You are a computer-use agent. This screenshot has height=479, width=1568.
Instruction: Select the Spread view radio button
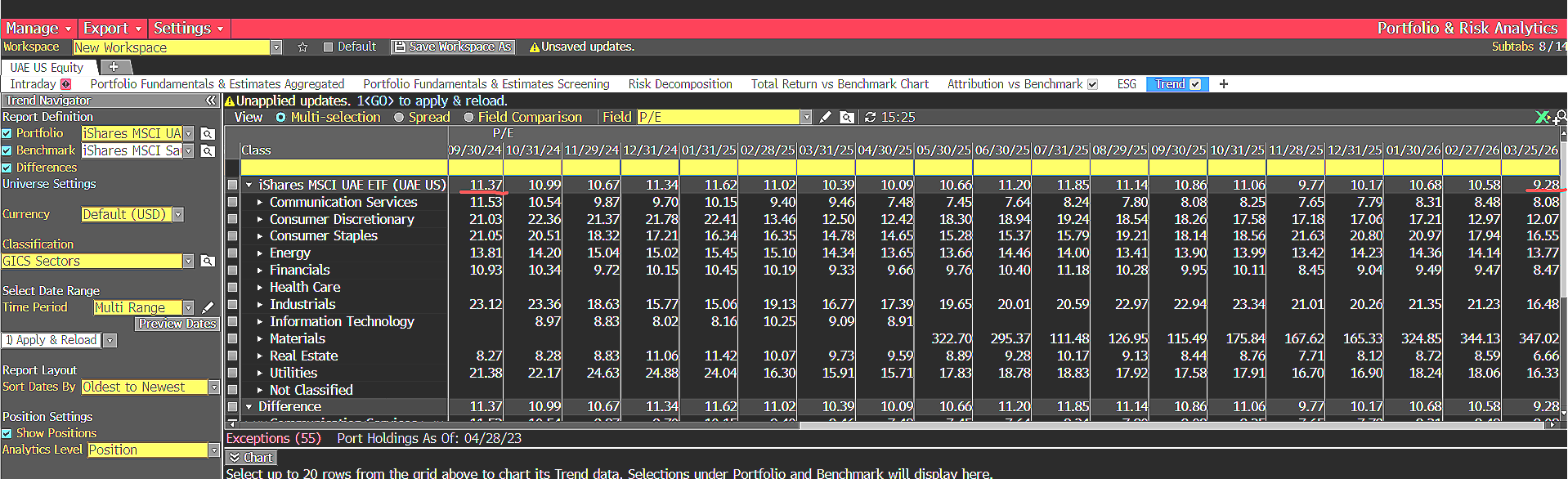pos(399,118)
